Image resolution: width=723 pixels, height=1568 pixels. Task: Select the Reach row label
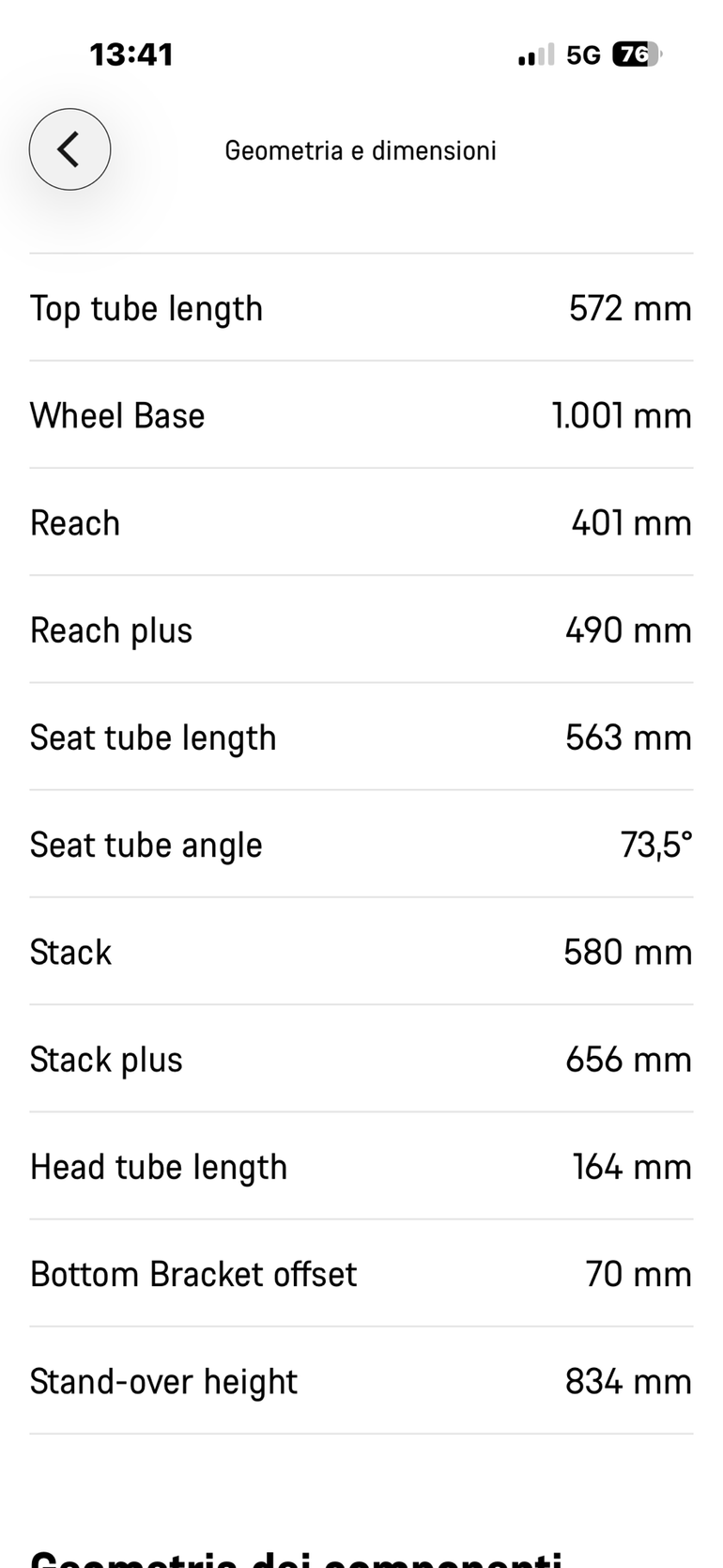[75, 523]
